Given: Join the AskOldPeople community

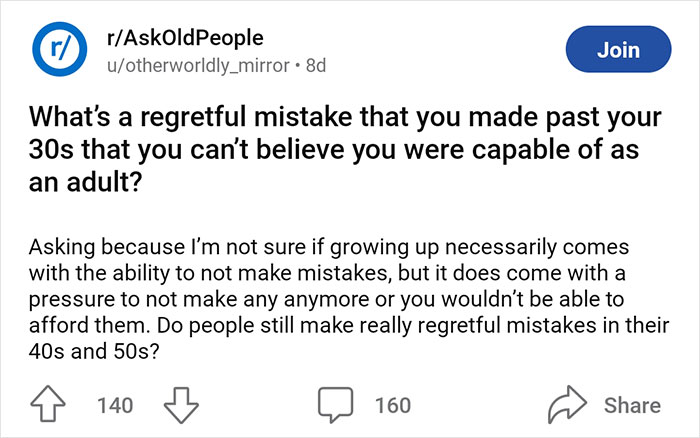Looking at the screenshot, I should pyautogui.click(x=616, y=48).
